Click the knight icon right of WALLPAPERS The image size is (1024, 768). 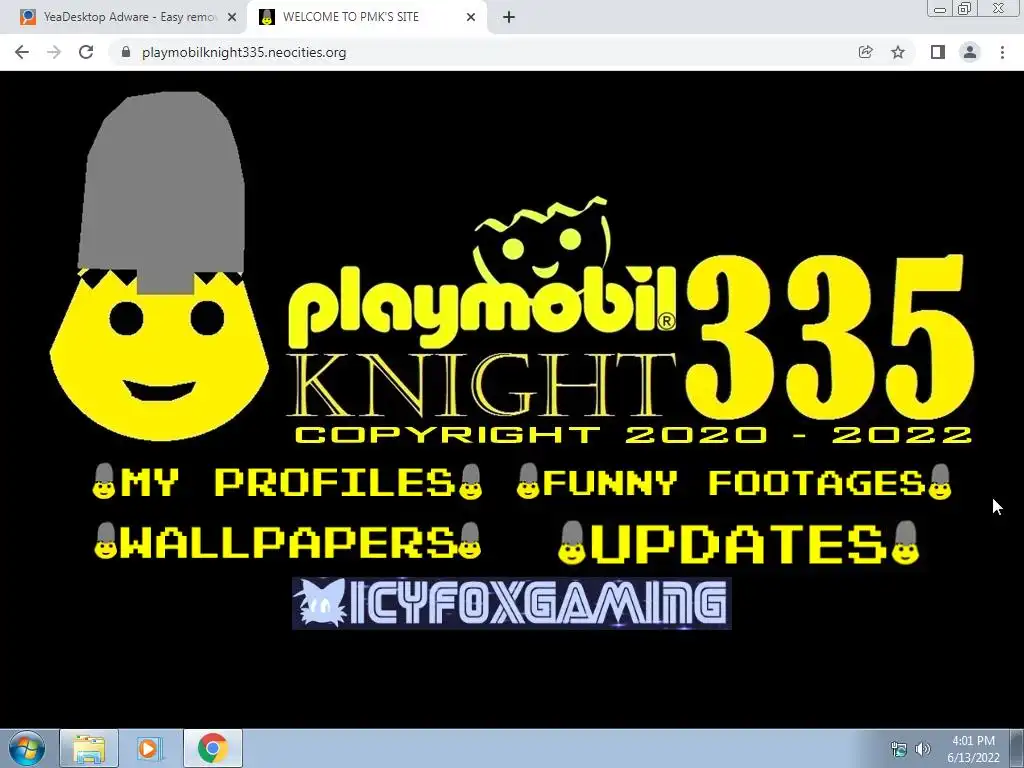[470, 541]
